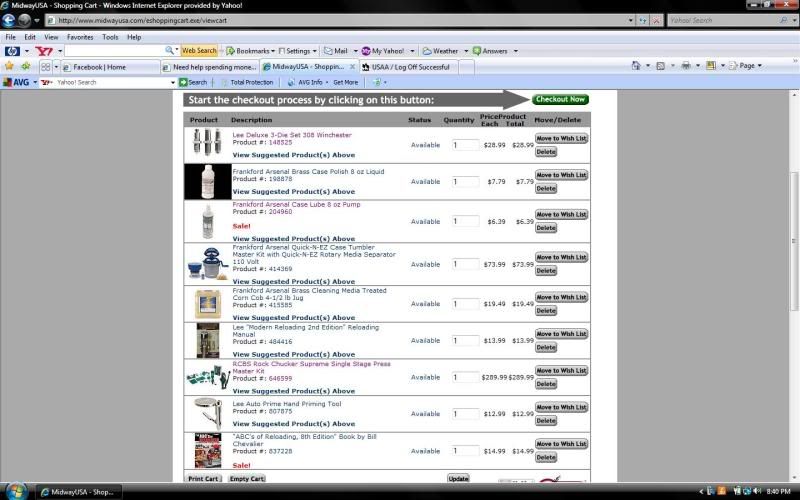Click the AVG logo on security toolbar
The height and width of the screenshot is (500, 800).
click(x=16, y=82)
